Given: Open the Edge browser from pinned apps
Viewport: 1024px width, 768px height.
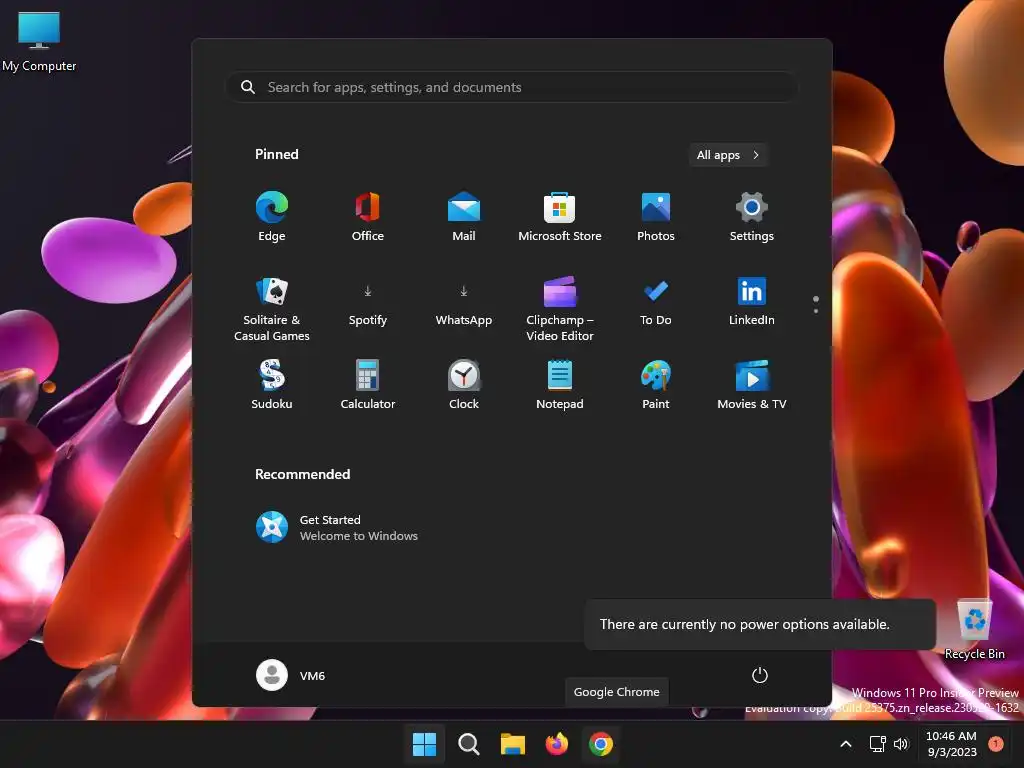Looking at the screenshot, I should click(x=272, y=217).
